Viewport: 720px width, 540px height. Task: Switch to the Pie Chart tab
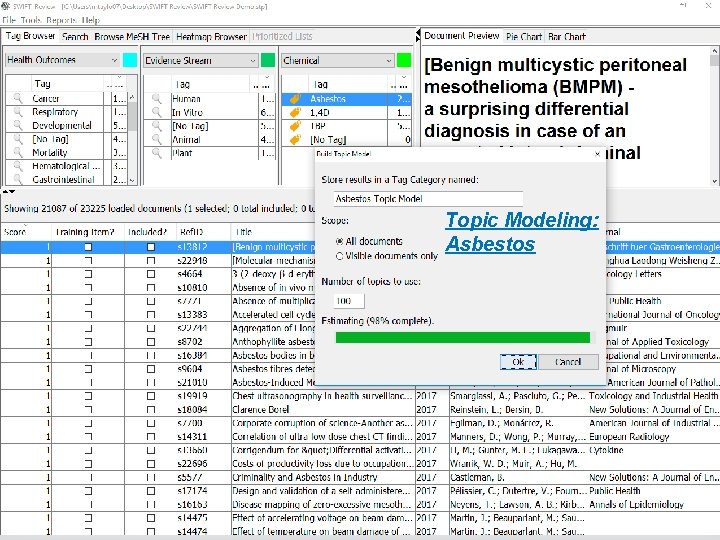pos(524,36)
